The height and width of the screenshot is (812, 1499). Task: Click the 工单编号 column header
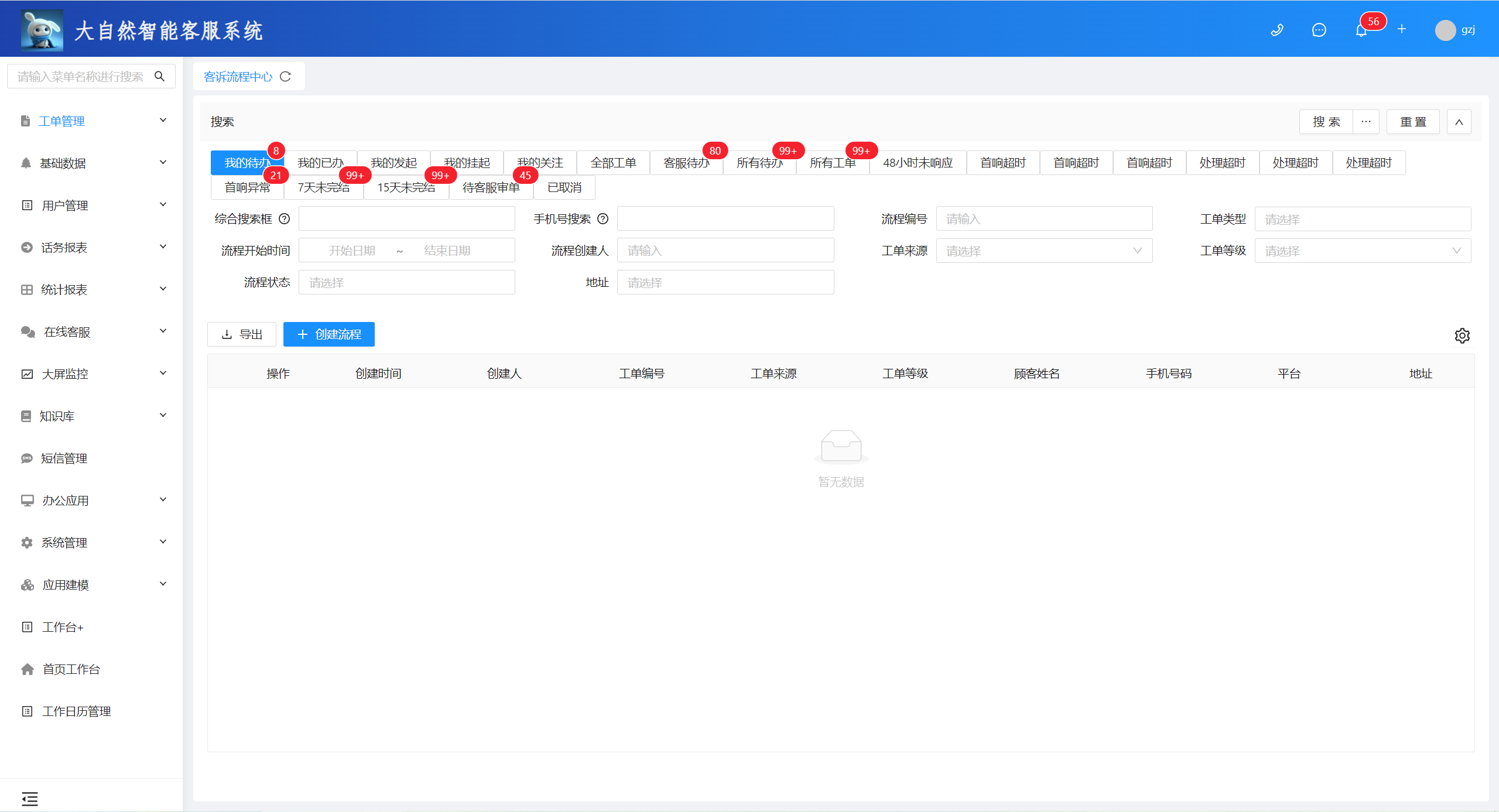coord(642,374)
